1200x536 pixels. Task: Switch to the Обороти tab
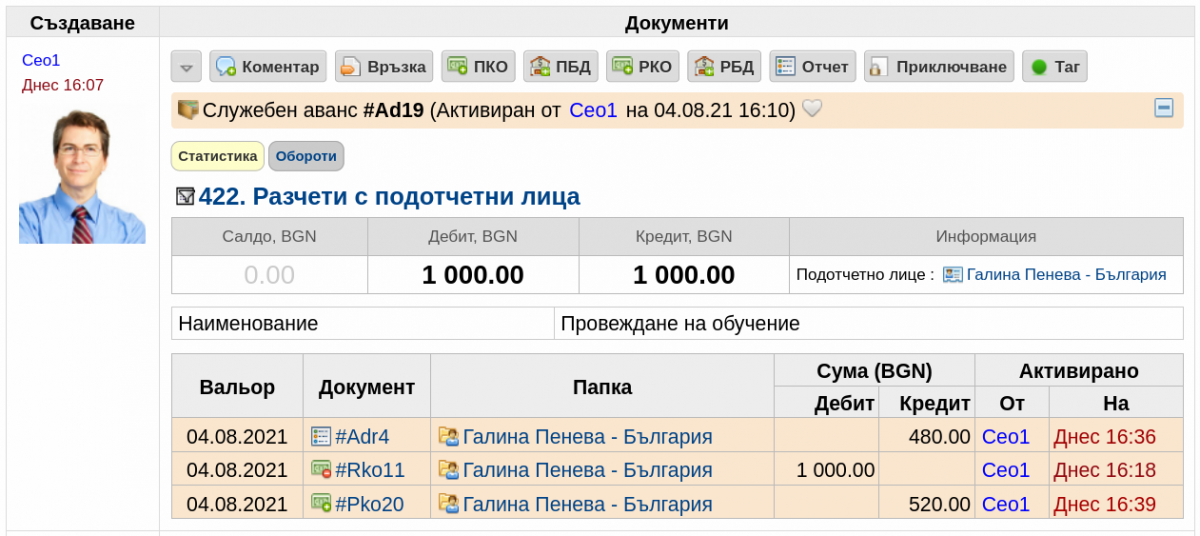click(306, 156)
